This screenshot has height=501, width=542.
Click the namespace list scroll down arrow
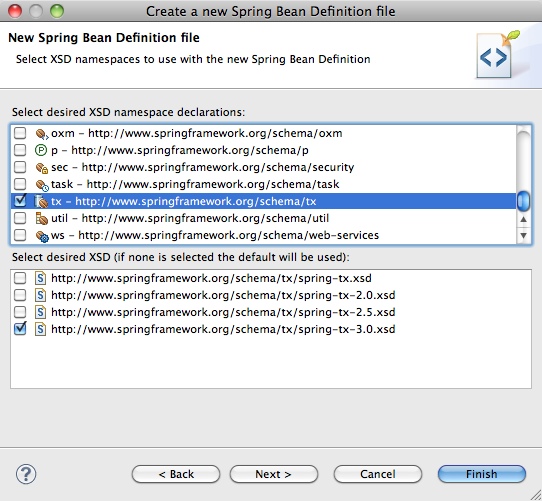(523, 235)
